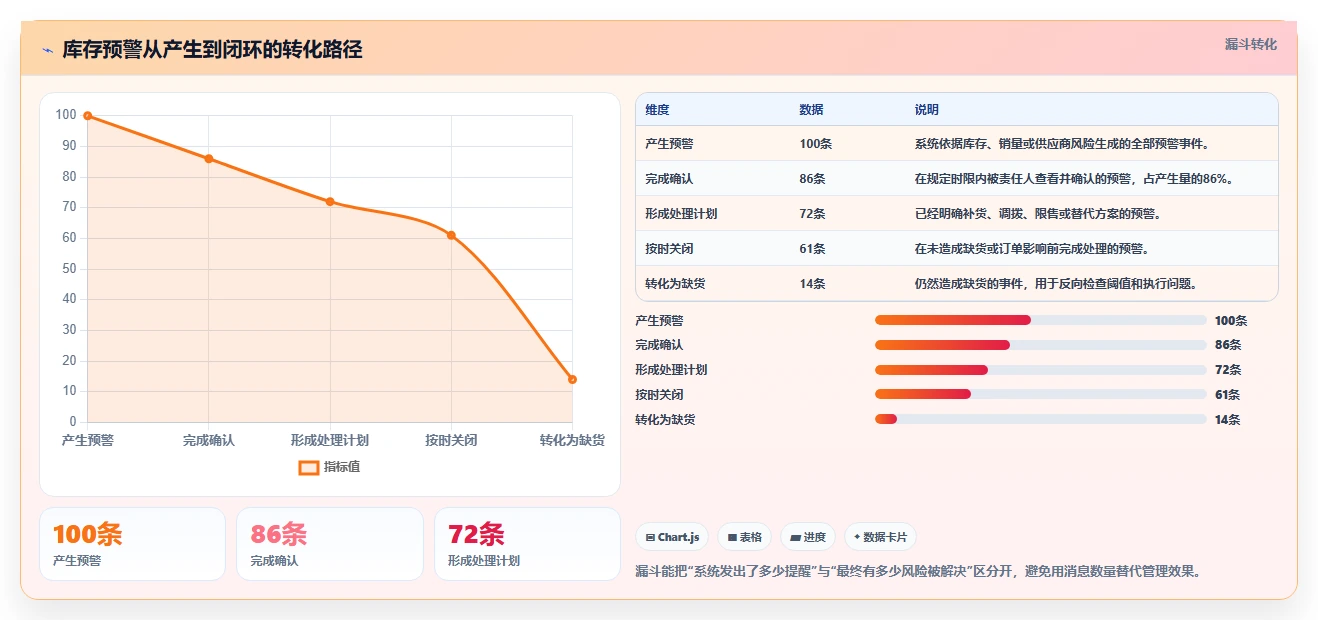Select the 按时关闭 table row cell
1318x620 pixels.
coord(669,249)
